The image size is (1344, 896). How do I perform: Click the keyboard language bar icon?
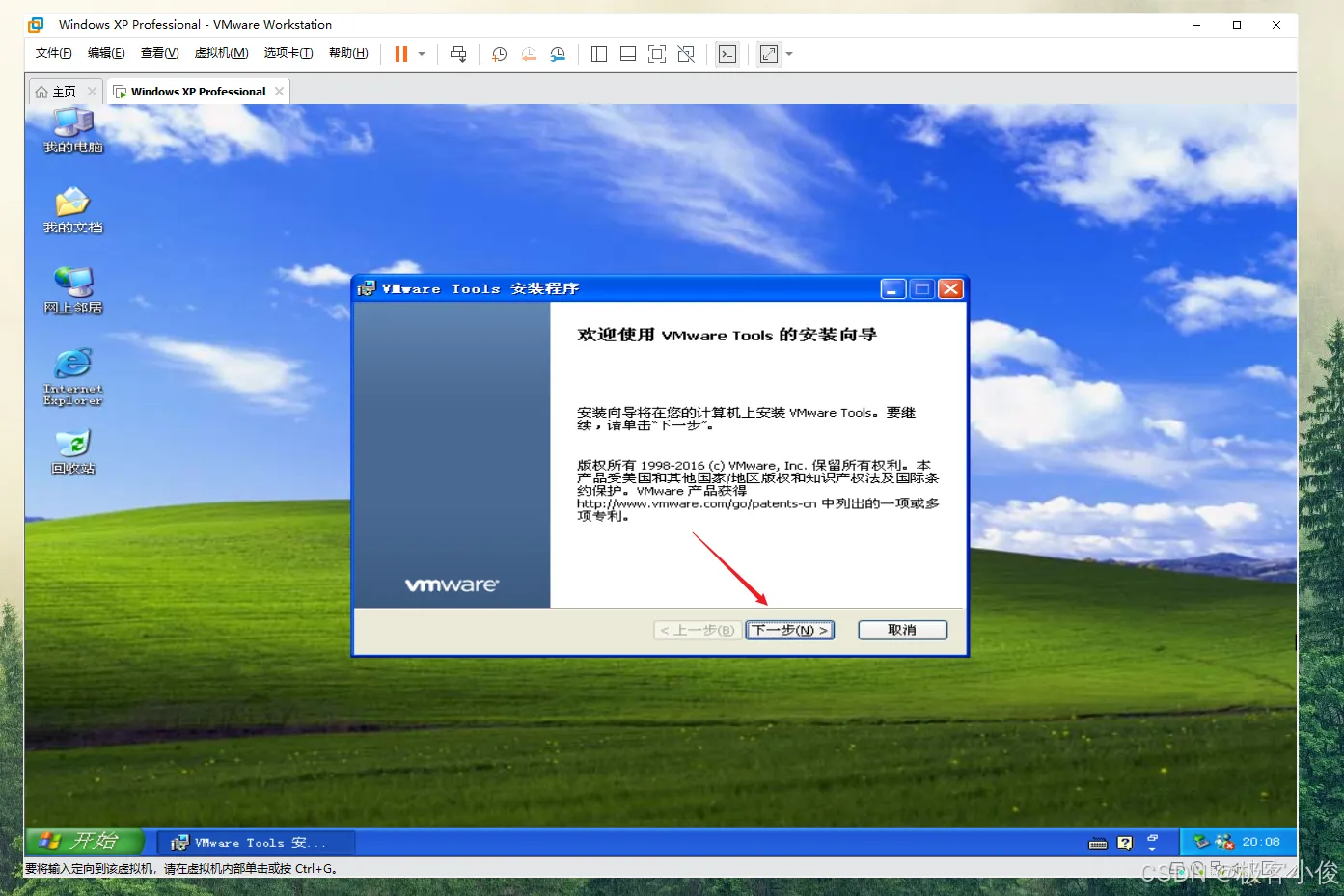pos(1098,843)
